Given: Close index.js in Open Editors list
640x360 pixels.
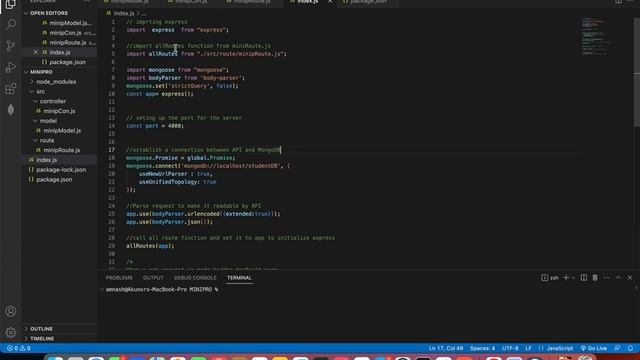Looking at the screenshot, I should [36, 52].
